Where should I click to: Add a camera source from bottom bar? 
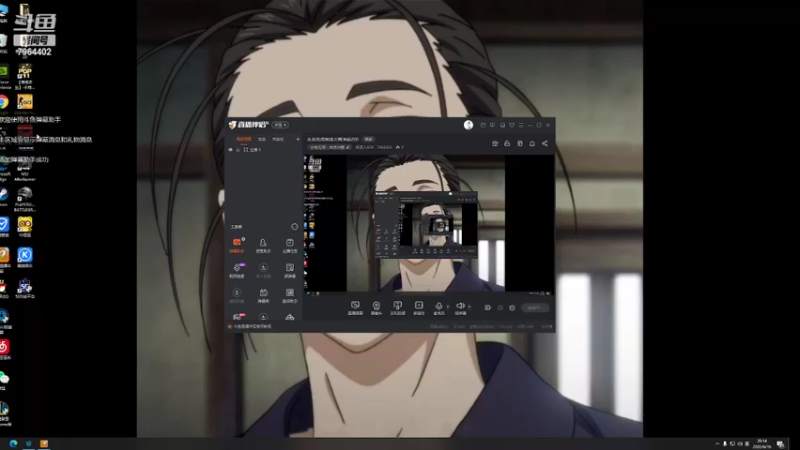tap(376, 308)
